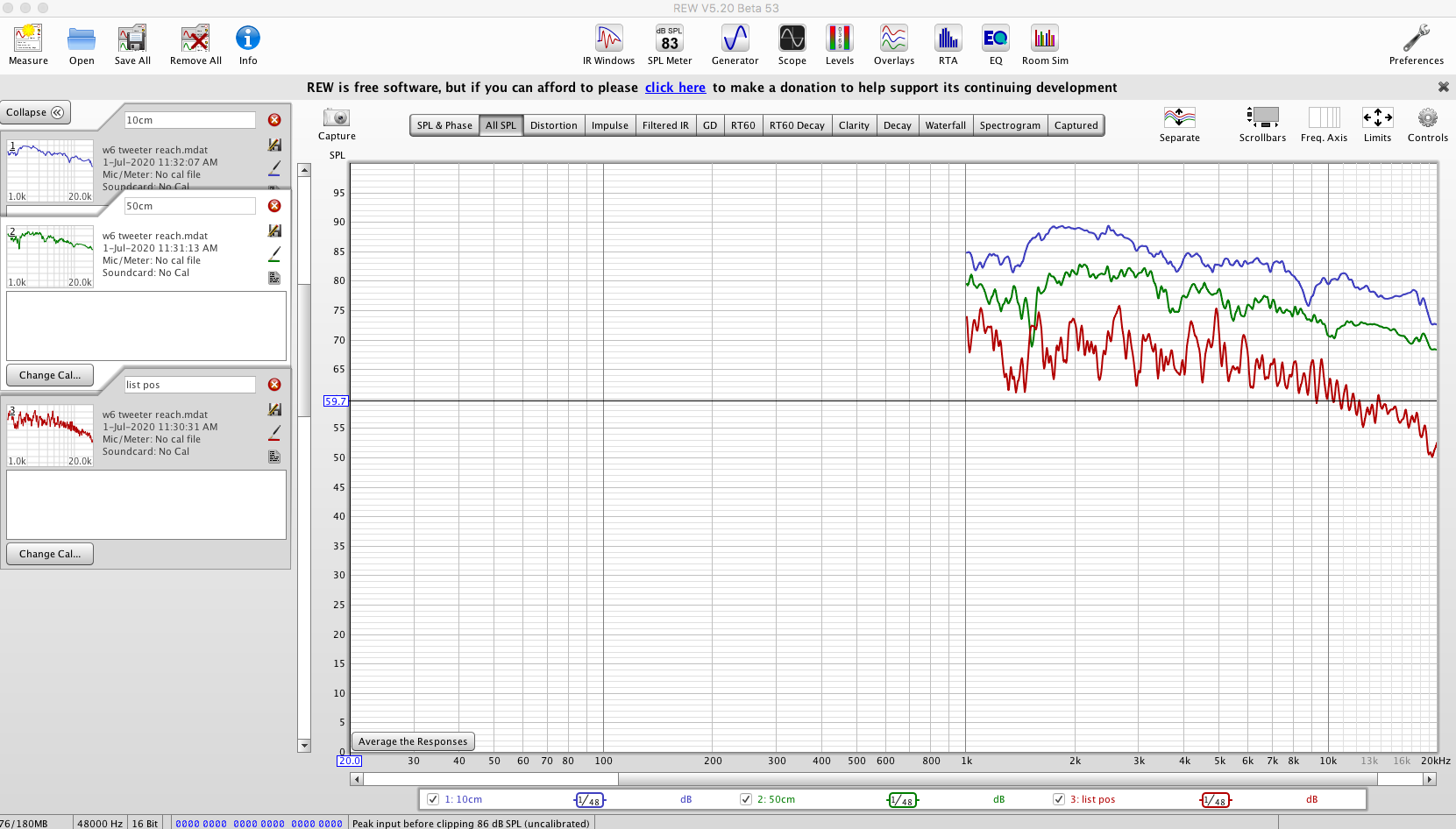Uncheck the 2: 50cm trace checkbox
1456x829 pixels.
coord(746,799)
